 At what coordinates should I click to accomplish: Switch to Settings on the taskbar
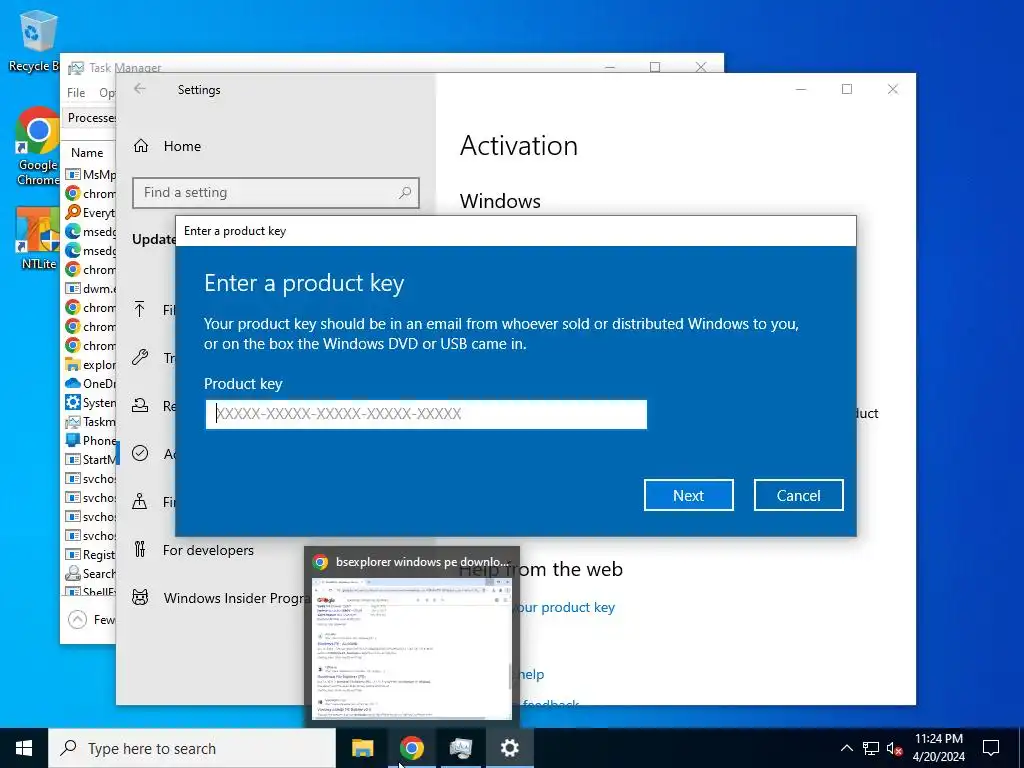(509, 748)
